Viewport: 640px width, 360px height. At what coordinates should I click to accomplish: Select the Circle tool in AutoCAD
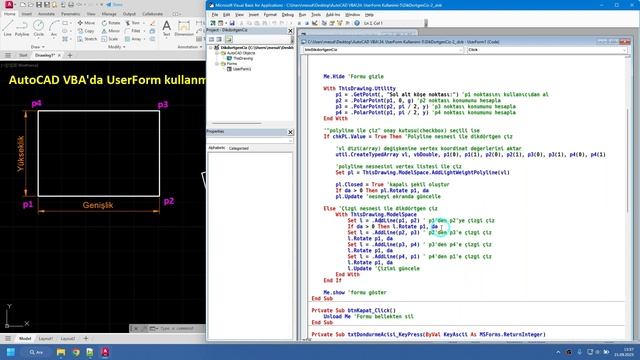pos(38,28)
